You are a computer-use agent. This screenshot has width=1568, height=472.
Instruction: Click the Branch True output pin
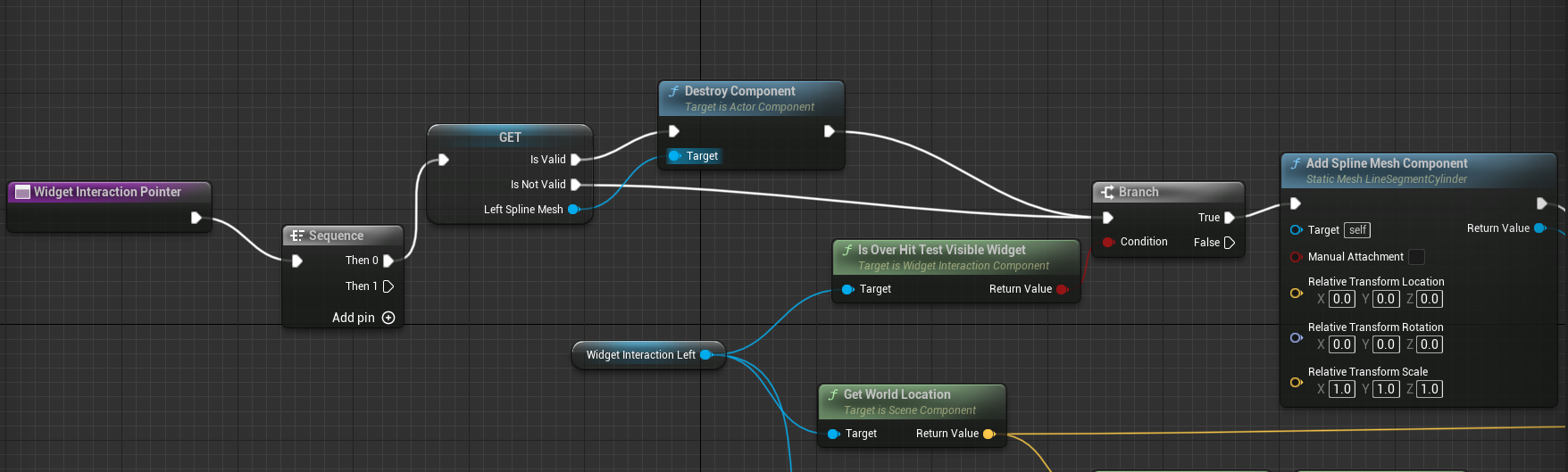(1230, 218)
